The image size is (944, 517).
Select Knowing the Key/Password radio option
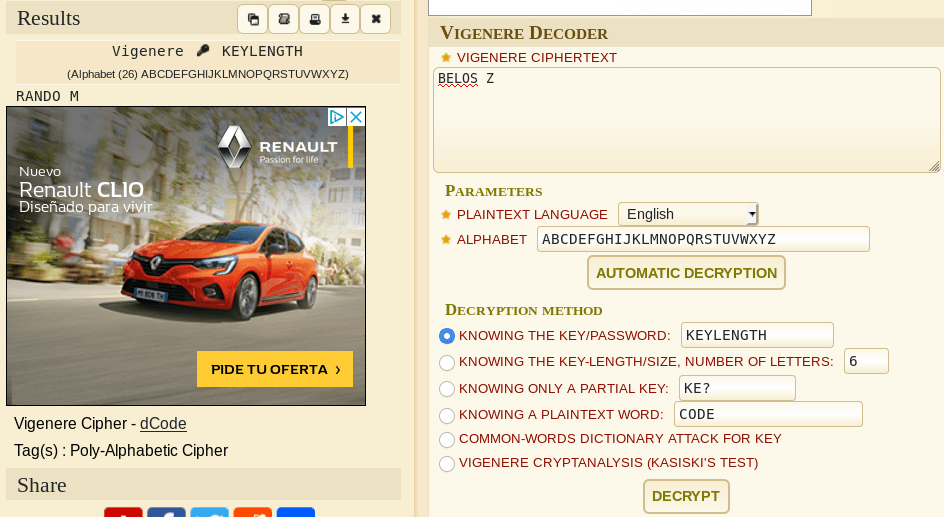(447, 336)
